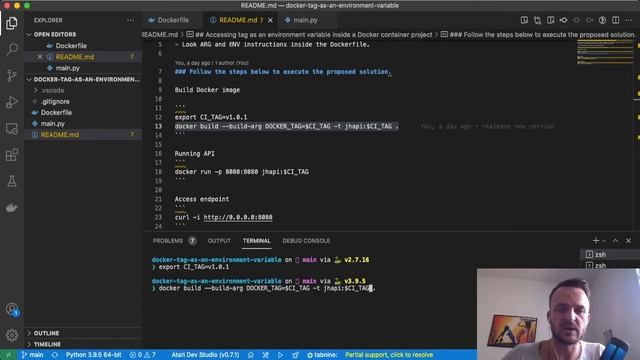Screen dimensions: 640x360
Task: Click the split editor icon
Action: (616, 20)
